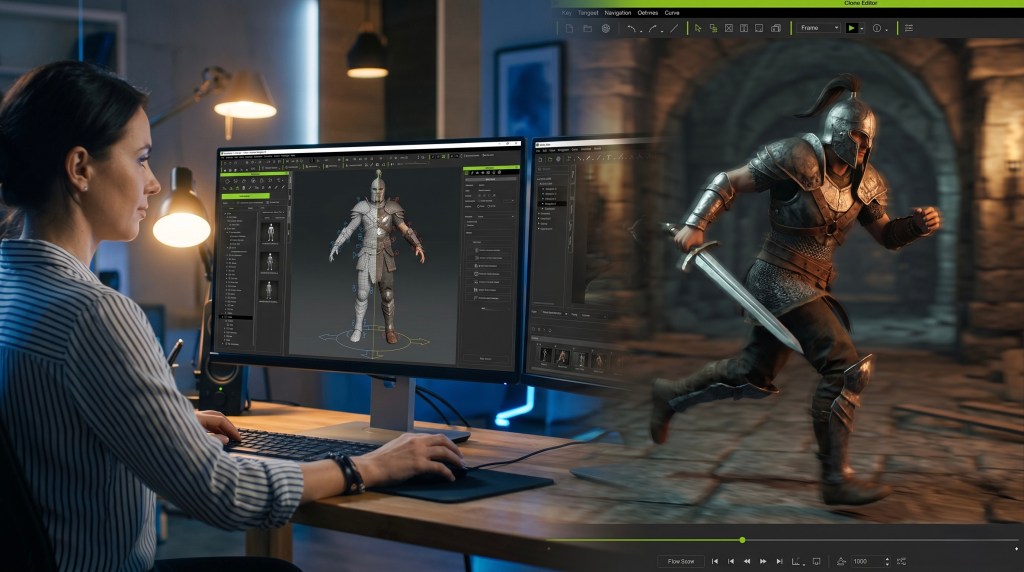
Task: Select bottom character thumbnail on left monitor
Action: click(270, 291)
